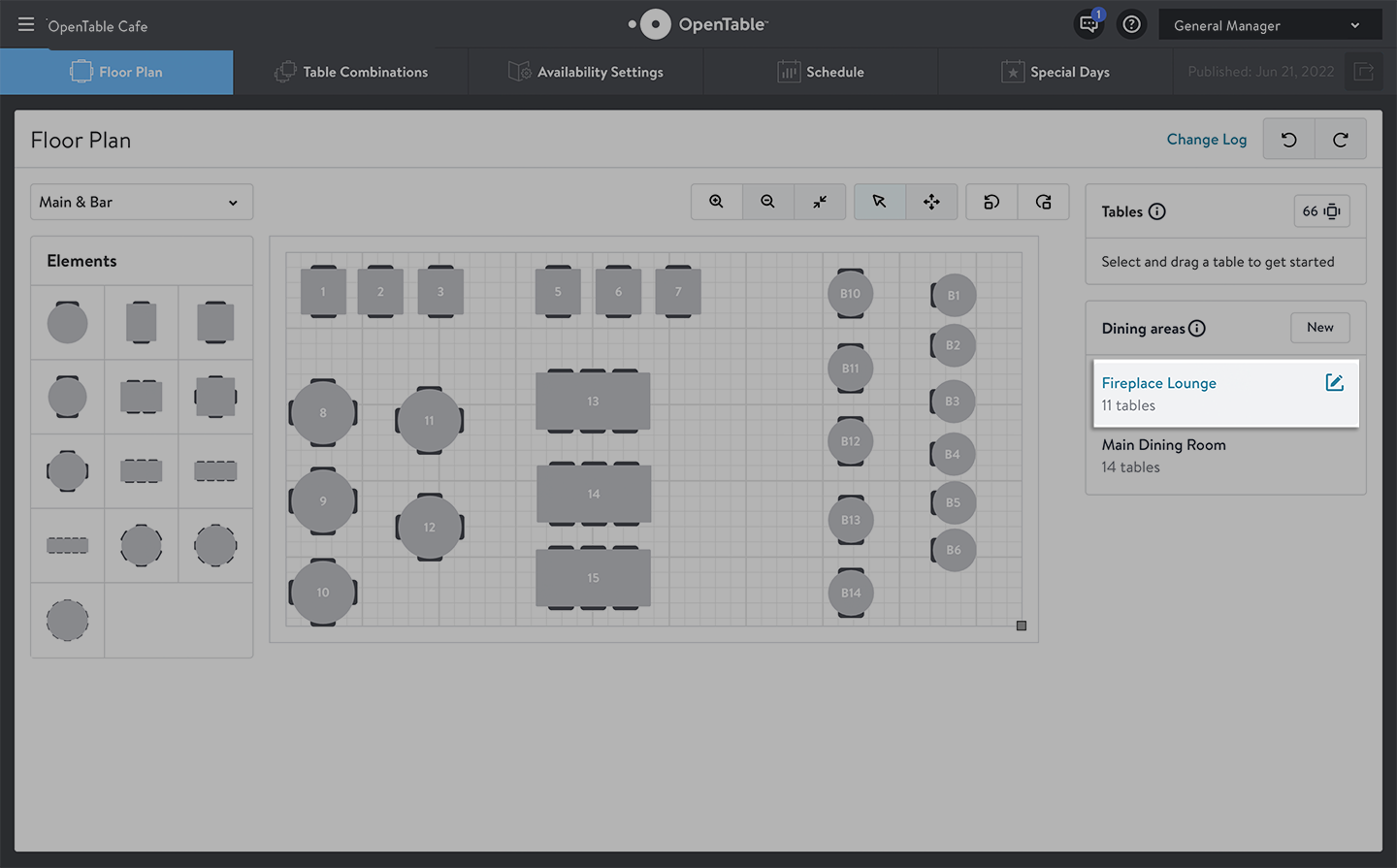Pick the square four-chair table element
Viewport: 1397px width, 868px height.
click(215, 397)
